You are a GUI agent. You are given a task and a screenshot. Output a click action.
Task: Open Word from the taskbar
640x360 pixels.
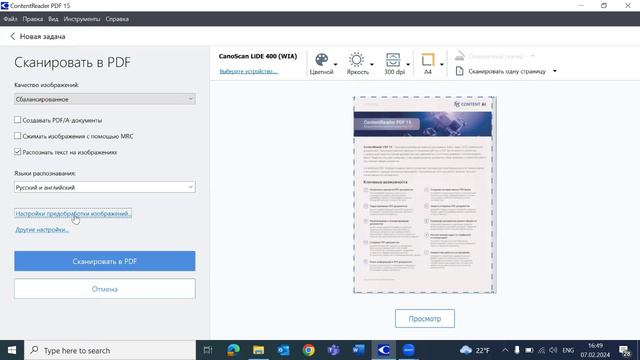click(x=358, y=350)
